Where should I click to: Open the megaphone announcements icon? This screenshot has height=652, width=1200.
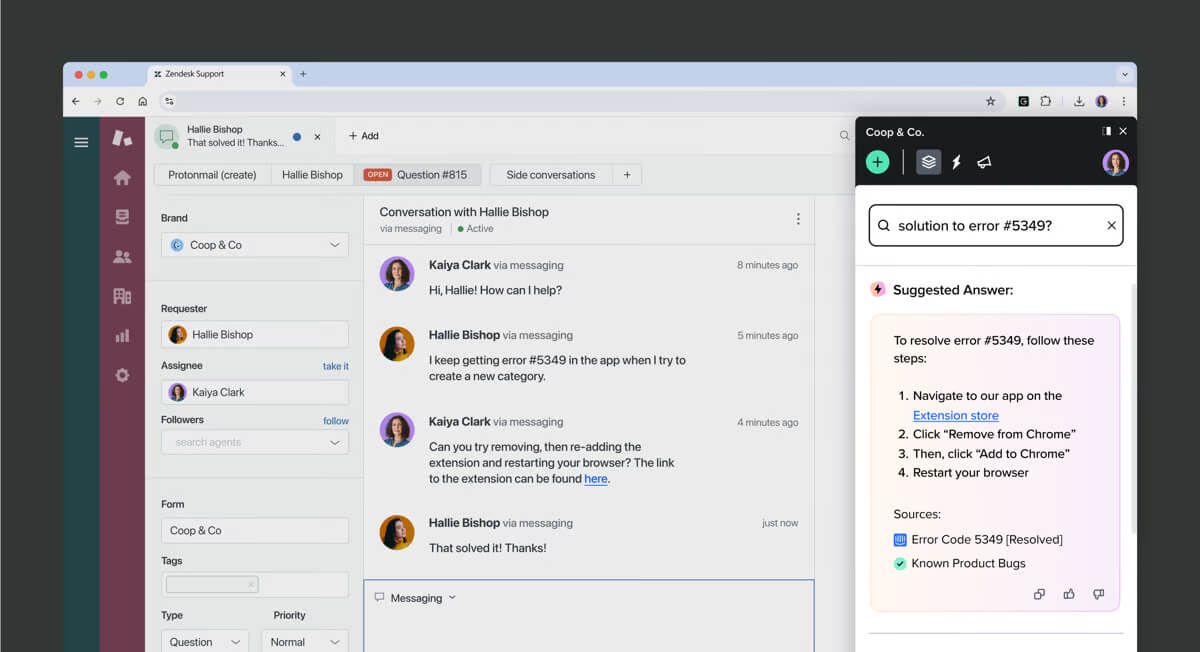984,162
